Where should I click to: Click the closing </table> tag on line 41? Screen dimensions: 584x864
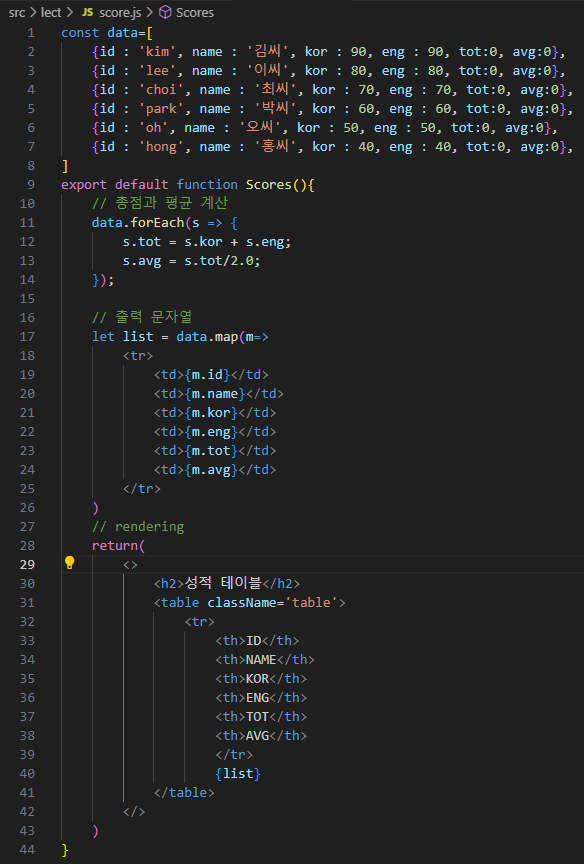[x=184, y=793]
